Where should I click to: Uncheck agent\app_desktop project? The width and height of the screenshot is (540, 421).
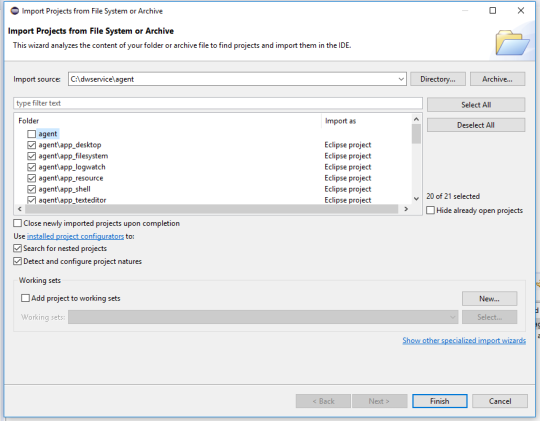click(x=31, y=145)
